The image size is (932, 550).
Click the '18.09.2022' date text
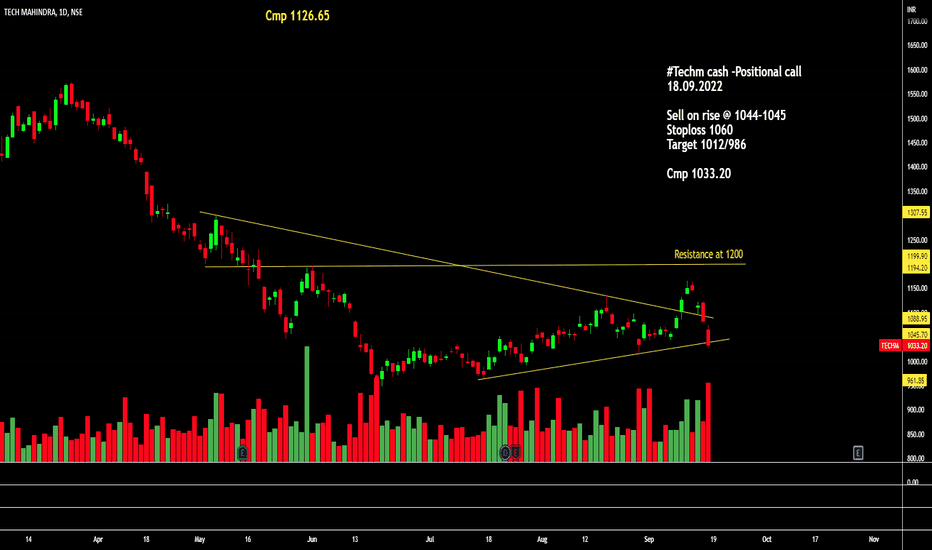click(695, 86)
